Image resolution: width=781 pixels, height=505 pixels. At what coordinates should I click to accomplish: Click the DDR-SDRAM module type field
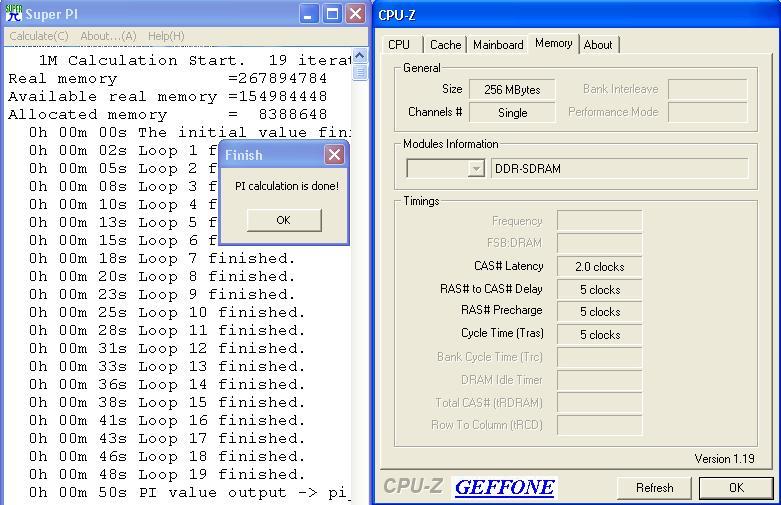click(620, 169)
